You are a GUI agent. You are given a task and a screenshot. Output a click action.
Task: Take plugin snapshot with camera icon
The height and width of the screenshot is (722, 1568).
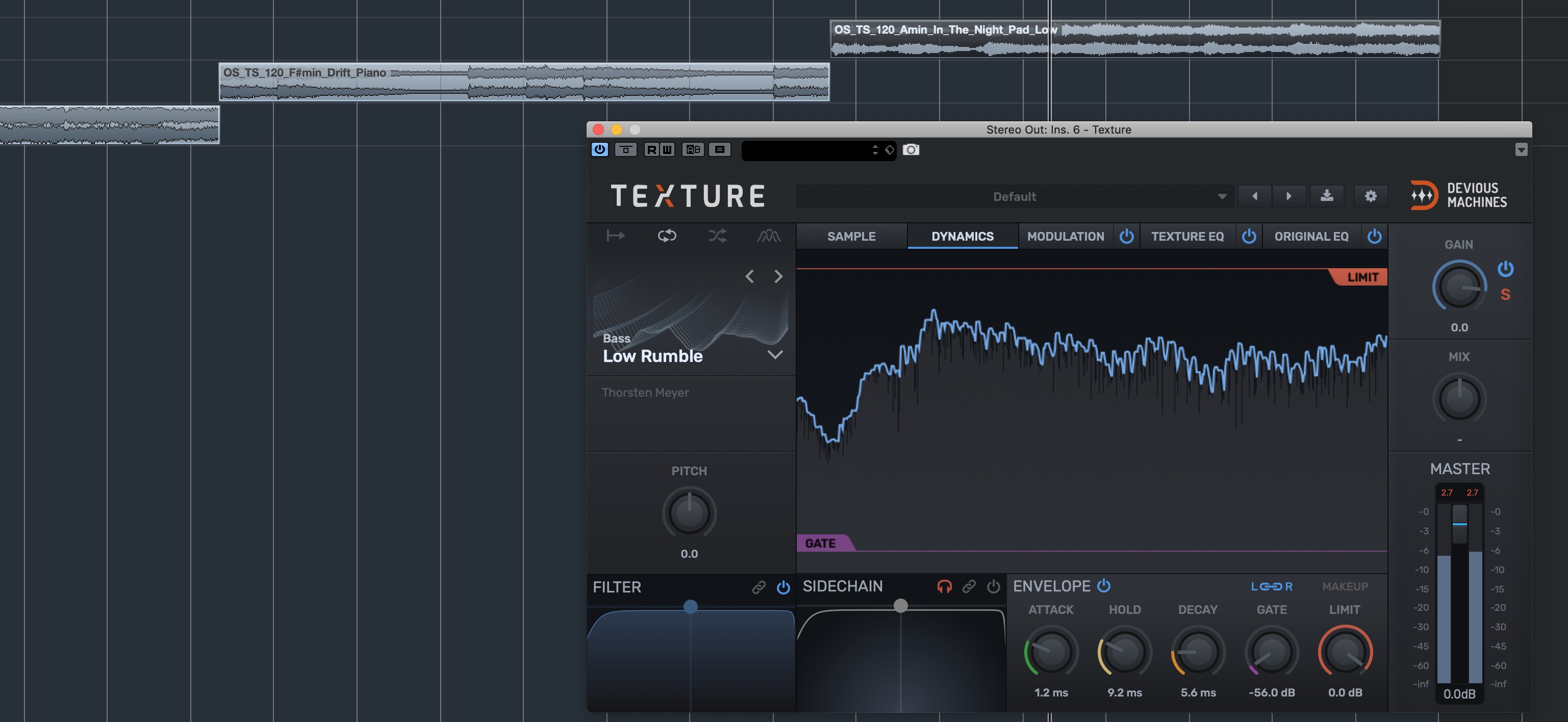click(911, 149)
